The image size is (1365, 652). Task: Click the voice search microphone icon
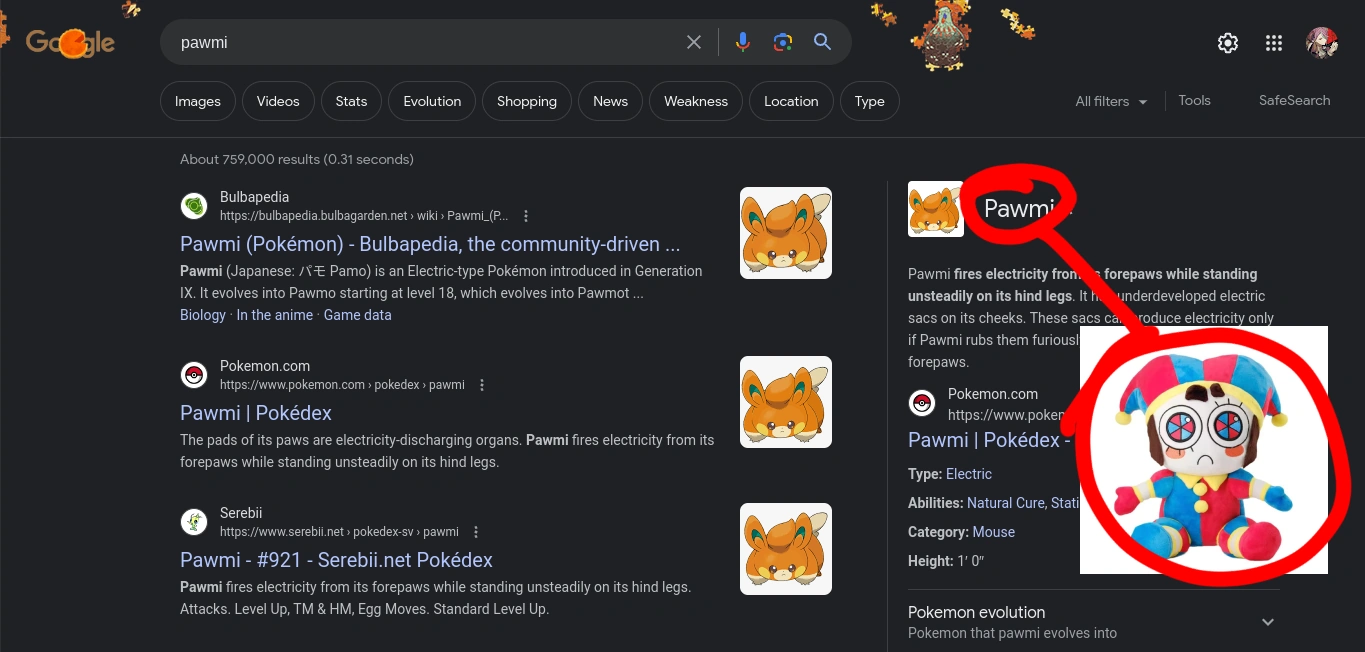[742, 42]
